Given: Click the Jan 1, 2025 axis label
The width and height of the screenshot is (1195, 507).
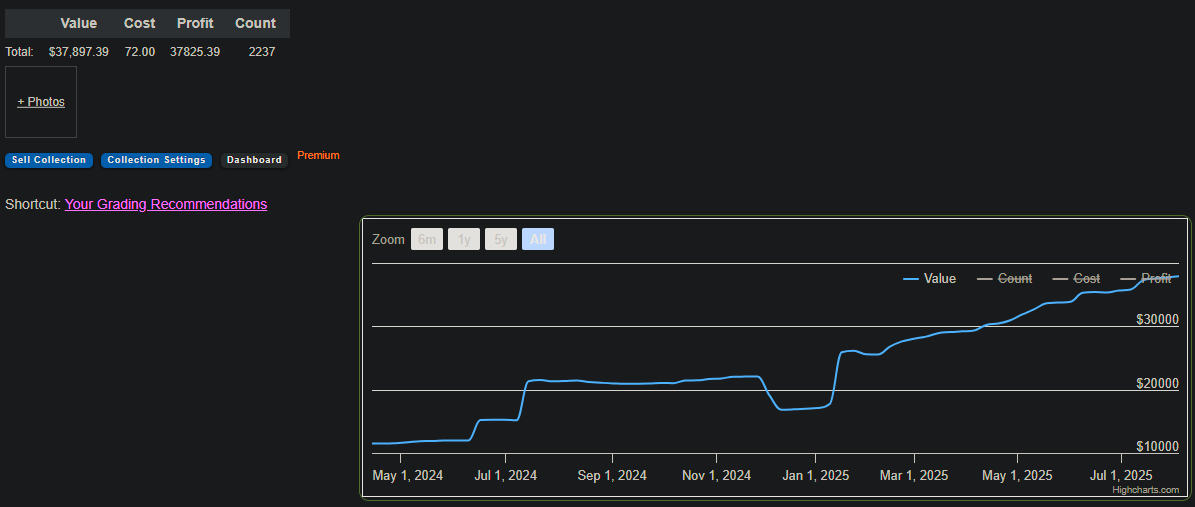Looking at the screenshot, I should coord(815,475).
